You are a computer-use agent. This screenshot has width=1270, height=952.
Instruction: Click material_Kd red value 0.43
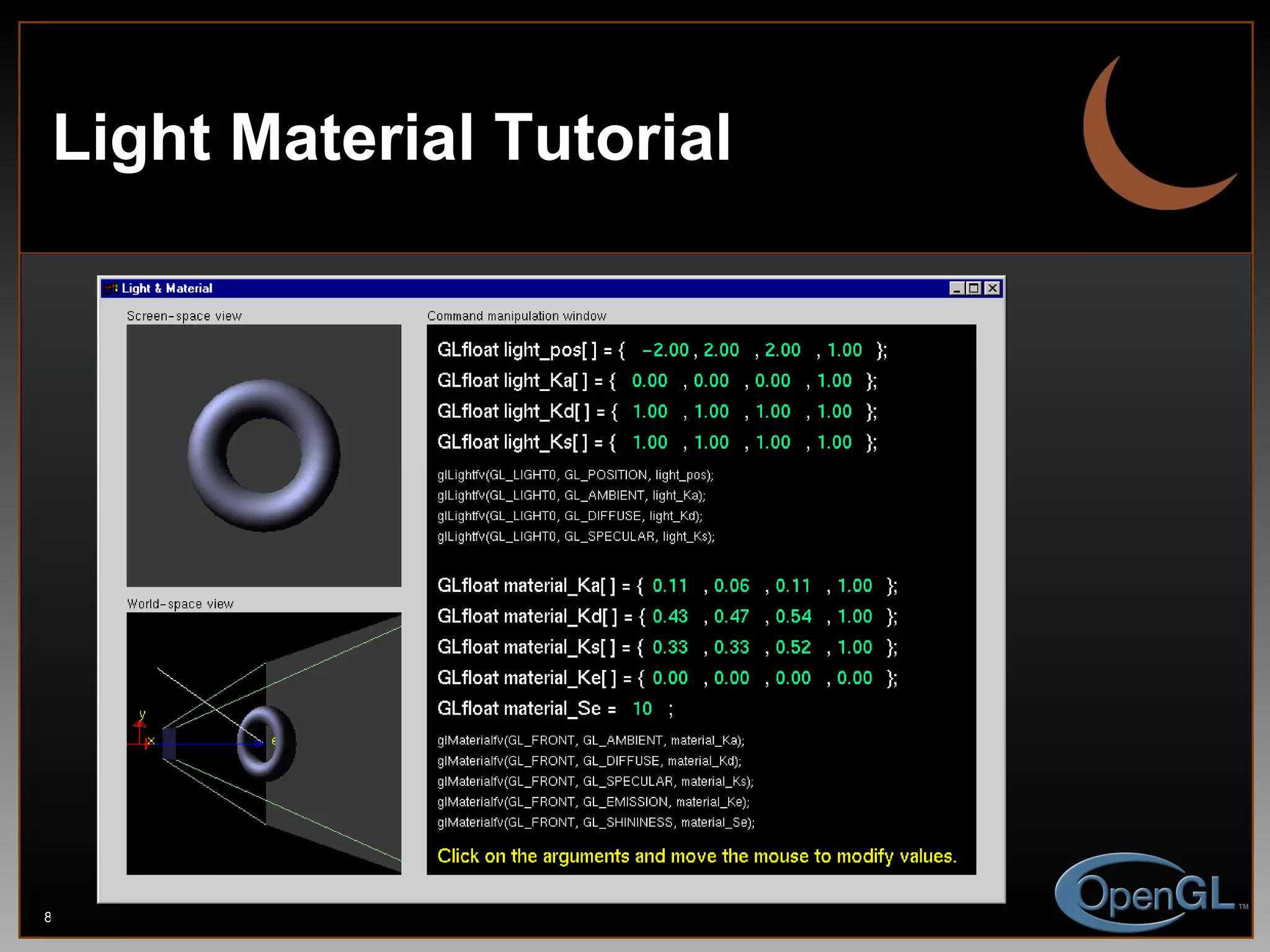pos(670,617)
